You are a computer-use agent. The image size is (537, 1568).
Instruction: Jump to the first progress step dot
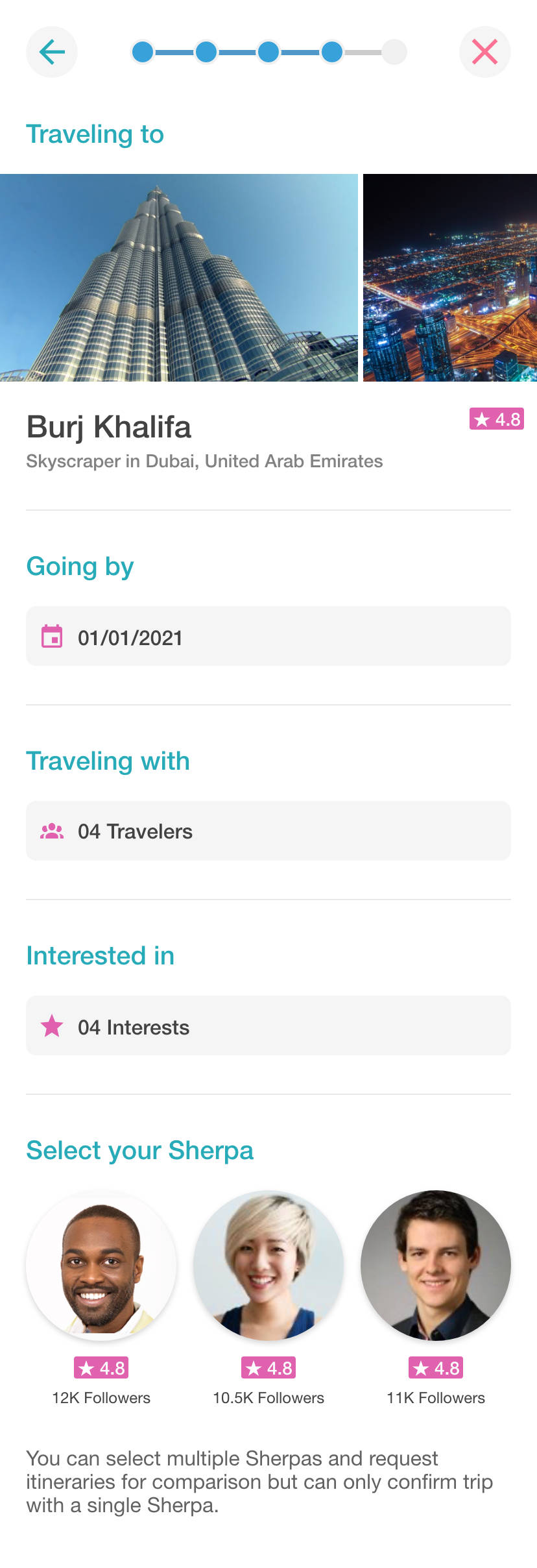coord(143,52)
